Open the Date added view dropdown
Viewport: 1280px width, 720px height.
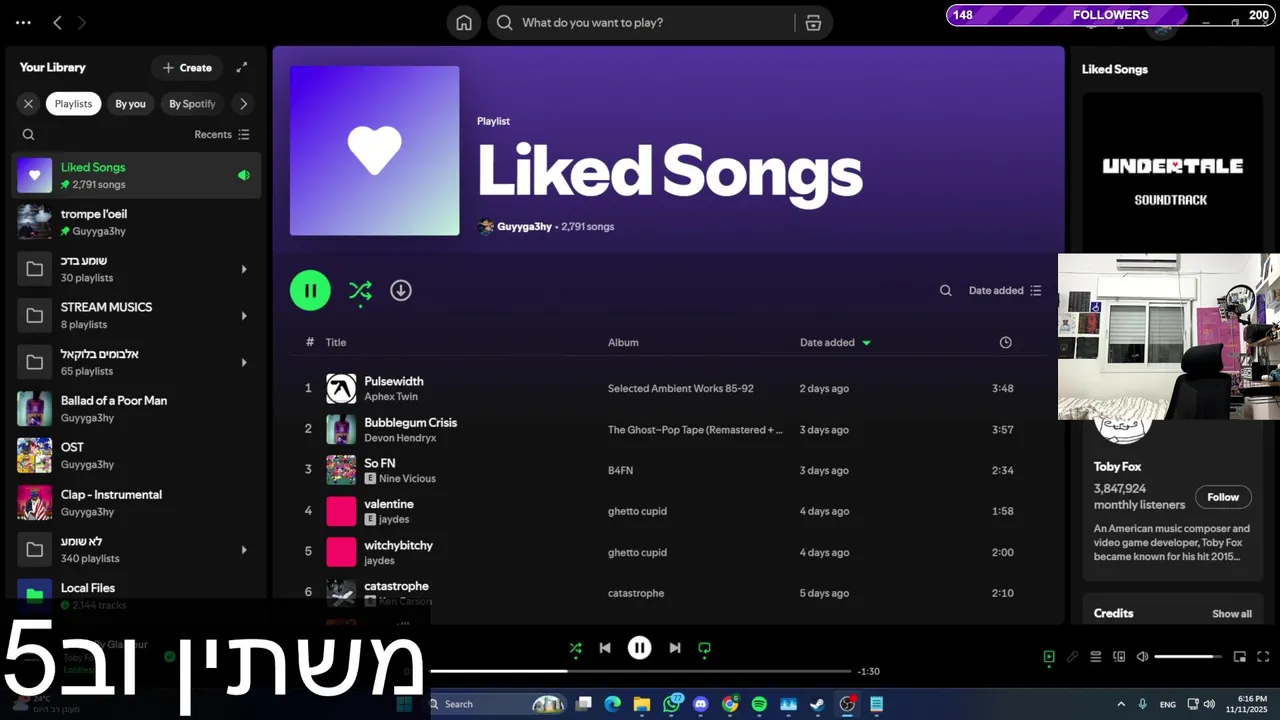coord(1005,290)
